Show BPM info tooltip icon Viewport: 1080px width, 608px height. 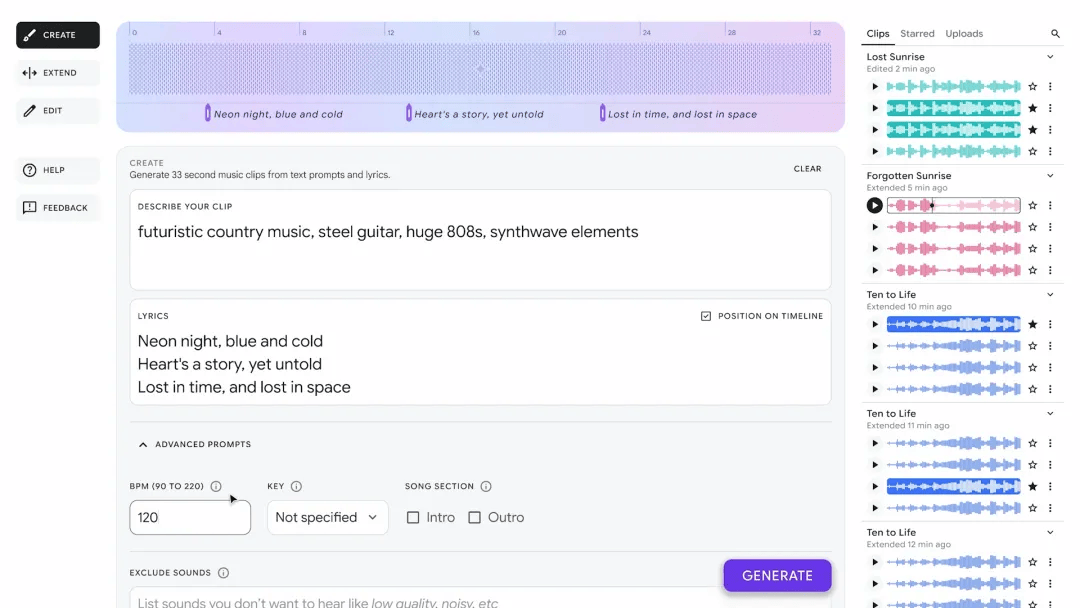pos(216,486)
